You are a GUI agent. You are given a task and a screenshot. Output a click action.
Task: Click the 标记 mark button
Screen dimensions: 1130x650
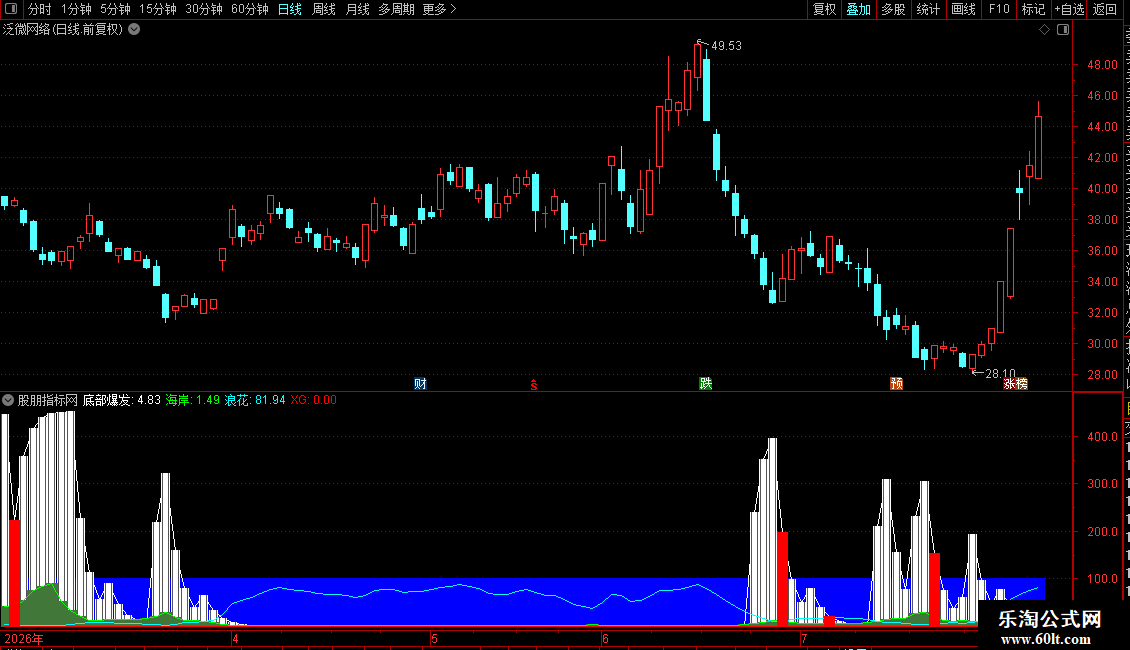pos(1033,9)
